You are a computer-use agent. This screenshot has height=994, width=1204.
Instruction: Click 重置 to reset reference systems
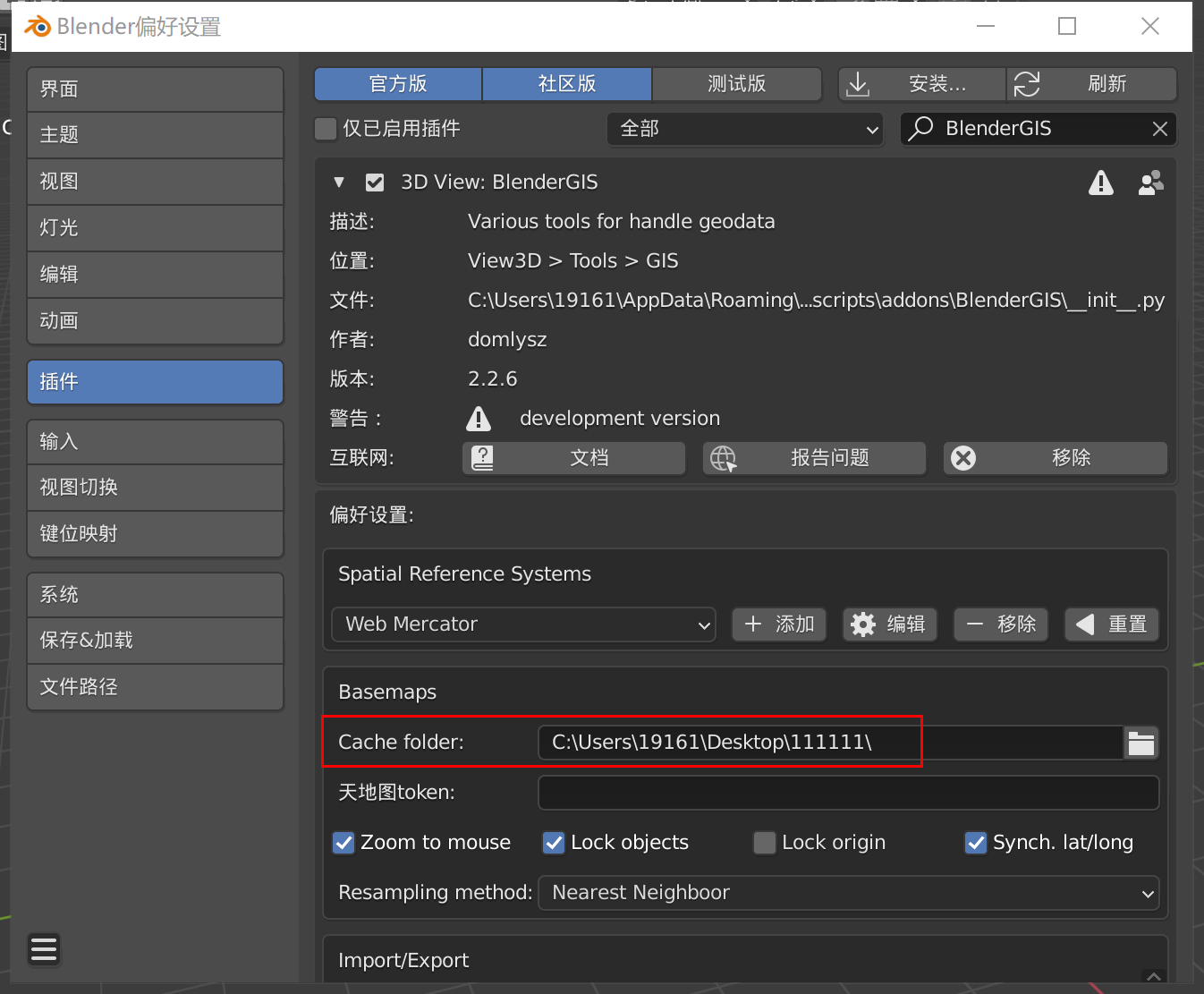1112,624
